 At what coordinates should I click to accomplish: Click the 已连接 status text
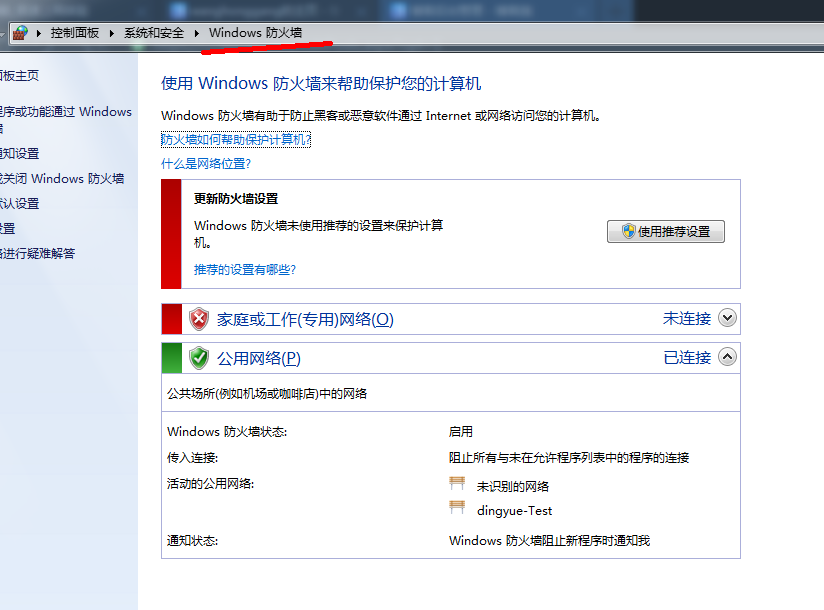687,358
